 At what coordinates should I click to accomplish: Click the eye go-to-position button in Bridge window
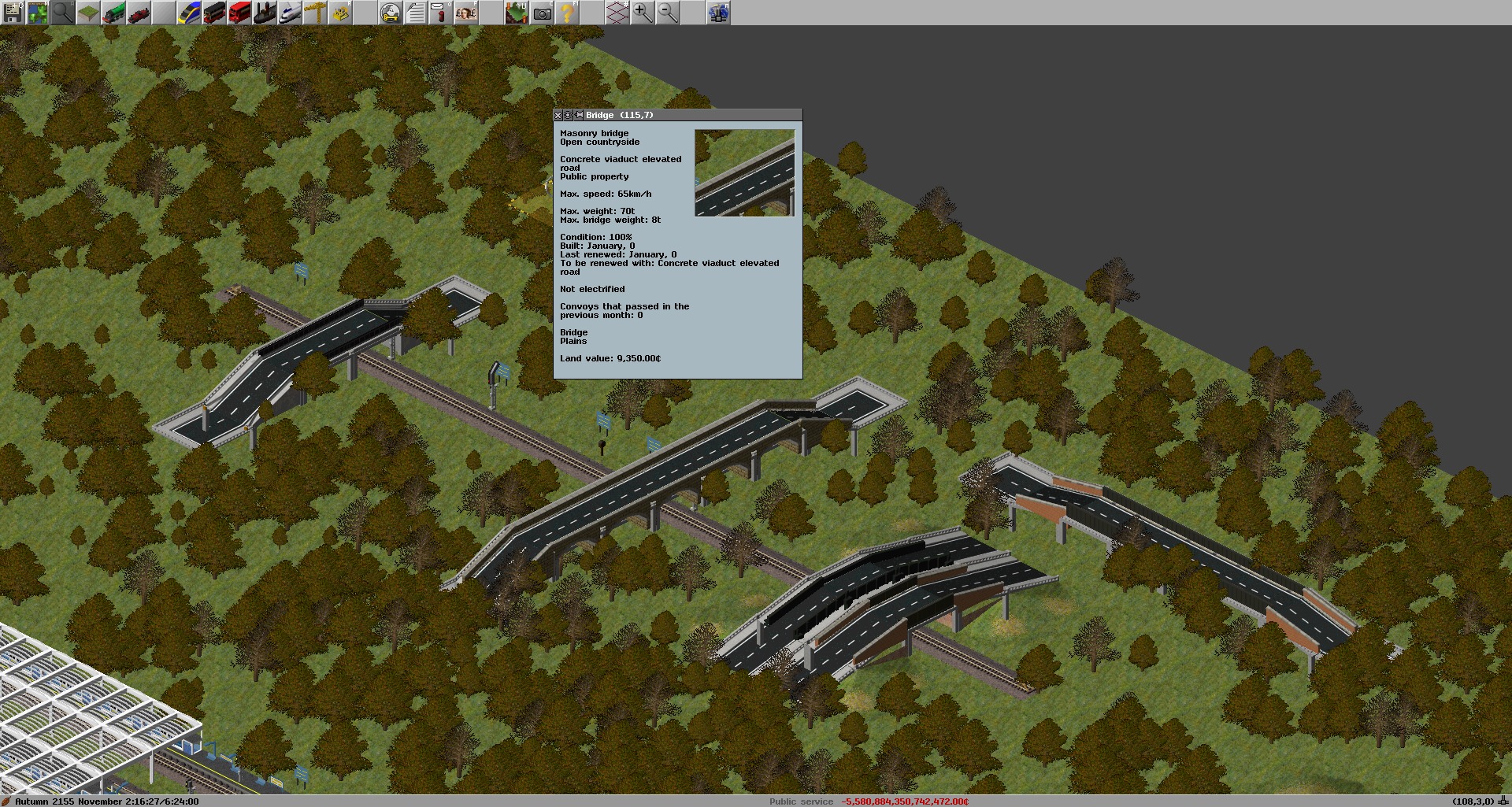(568, 115)
